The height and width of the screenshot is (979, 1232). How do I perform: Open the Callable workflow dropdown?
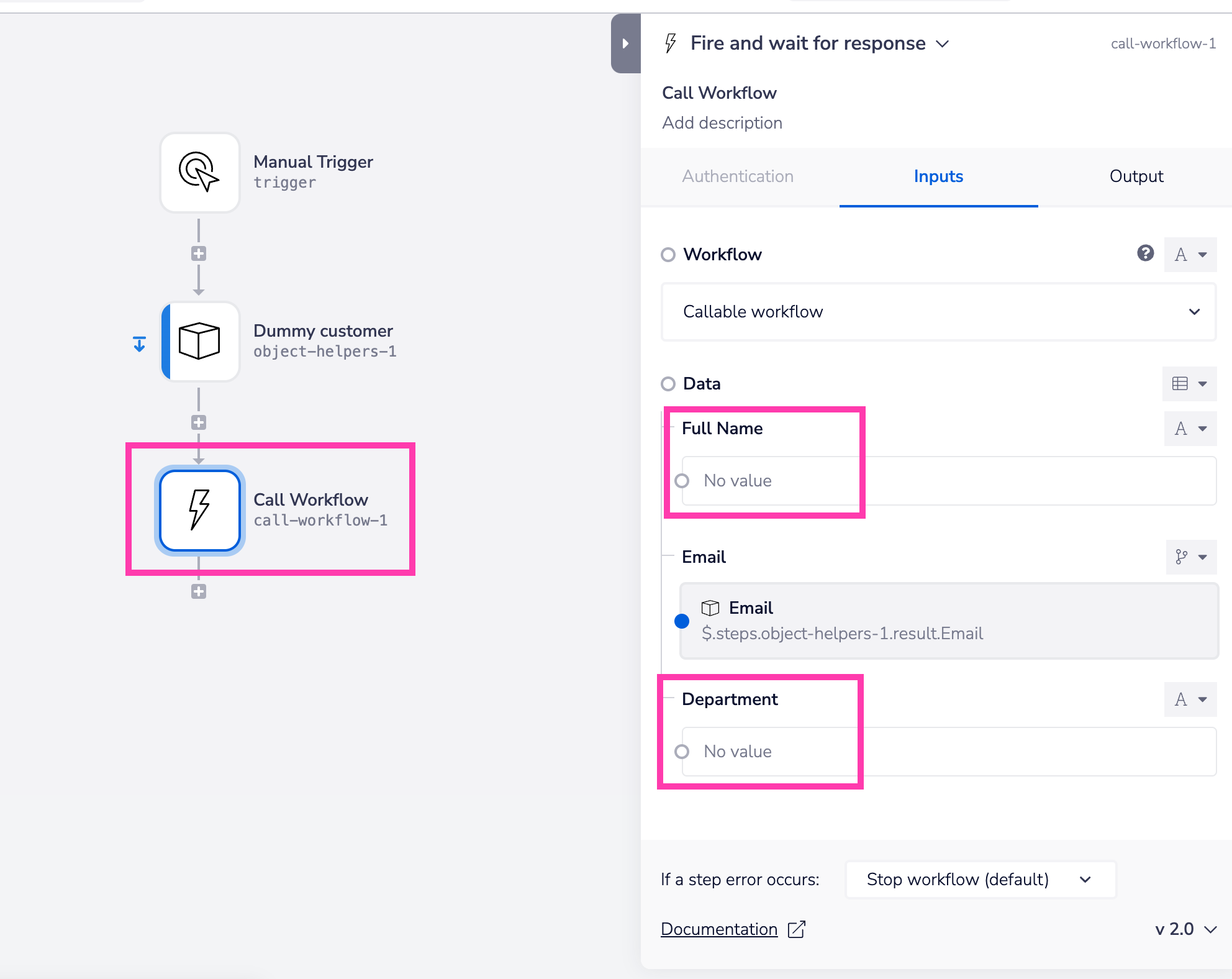pyautogui.click(x=938, y=312)
